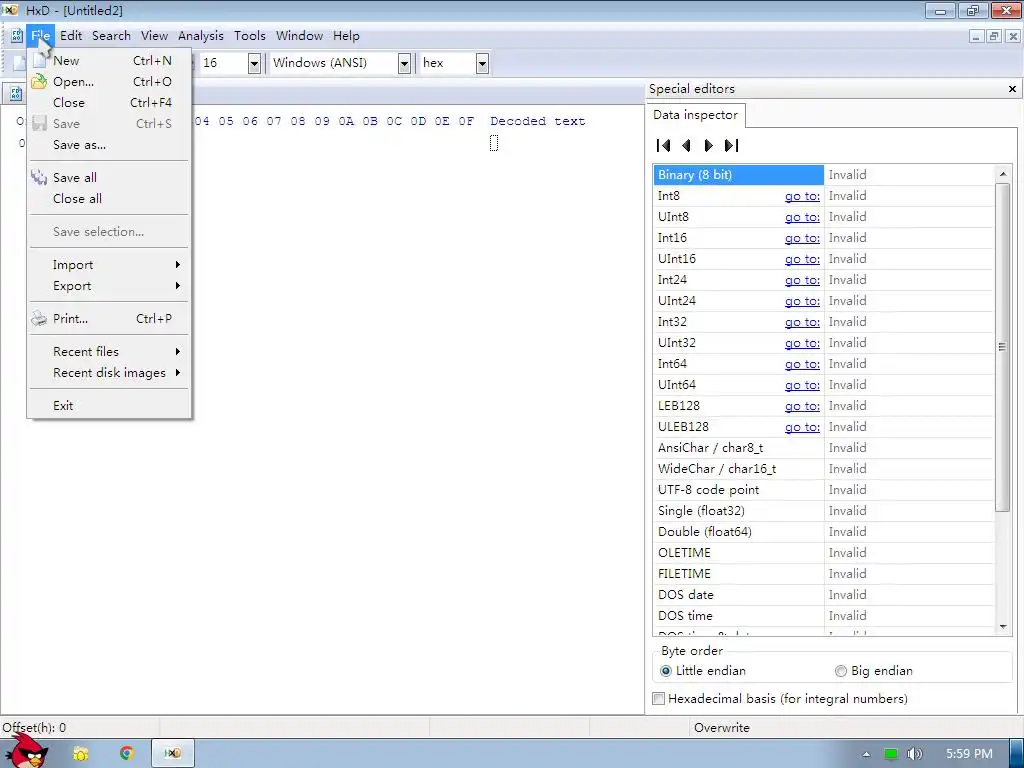
Task: Click the green network tray icon
Action: (890, 754)
